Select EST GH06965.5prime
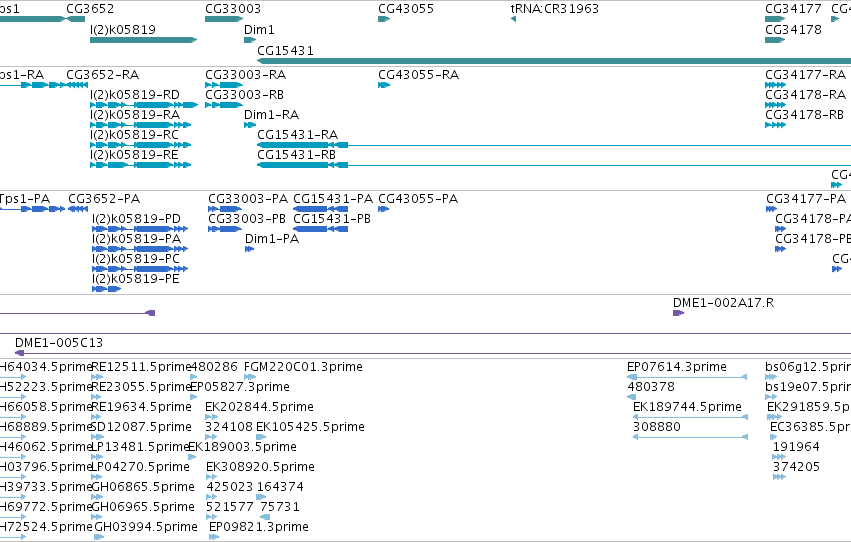851x542 pixels. [x=143, y=507]
